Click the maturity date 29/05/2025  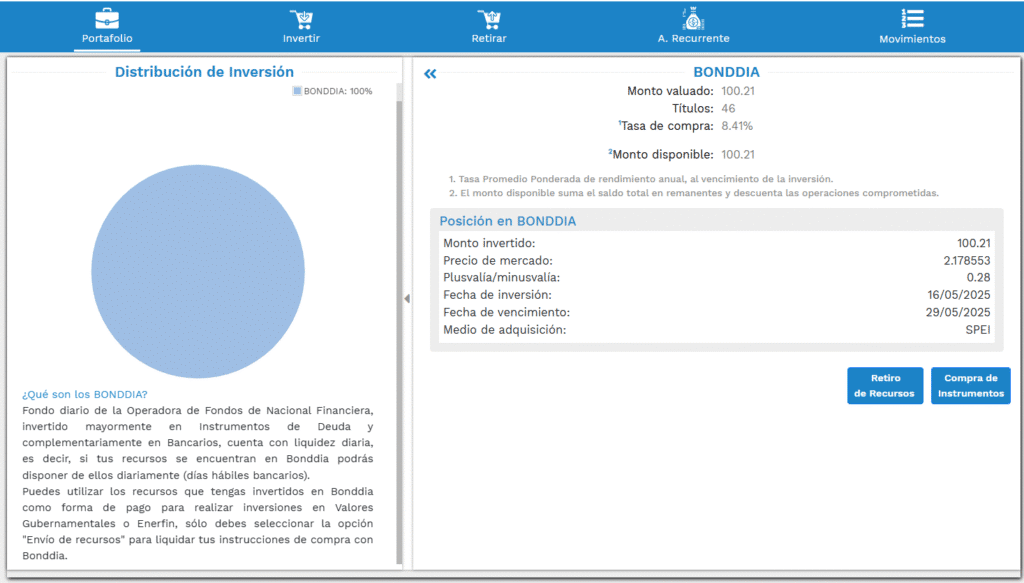(958, 313)
